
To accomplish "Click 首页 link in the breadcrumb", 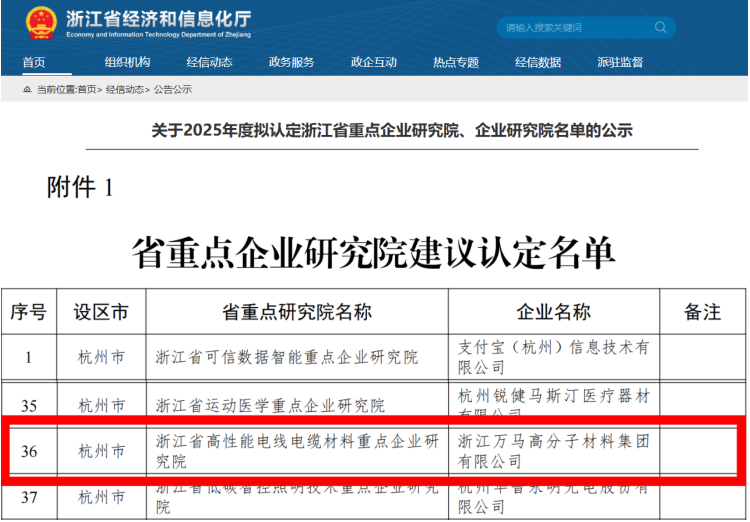I will (x=86, y=90).
